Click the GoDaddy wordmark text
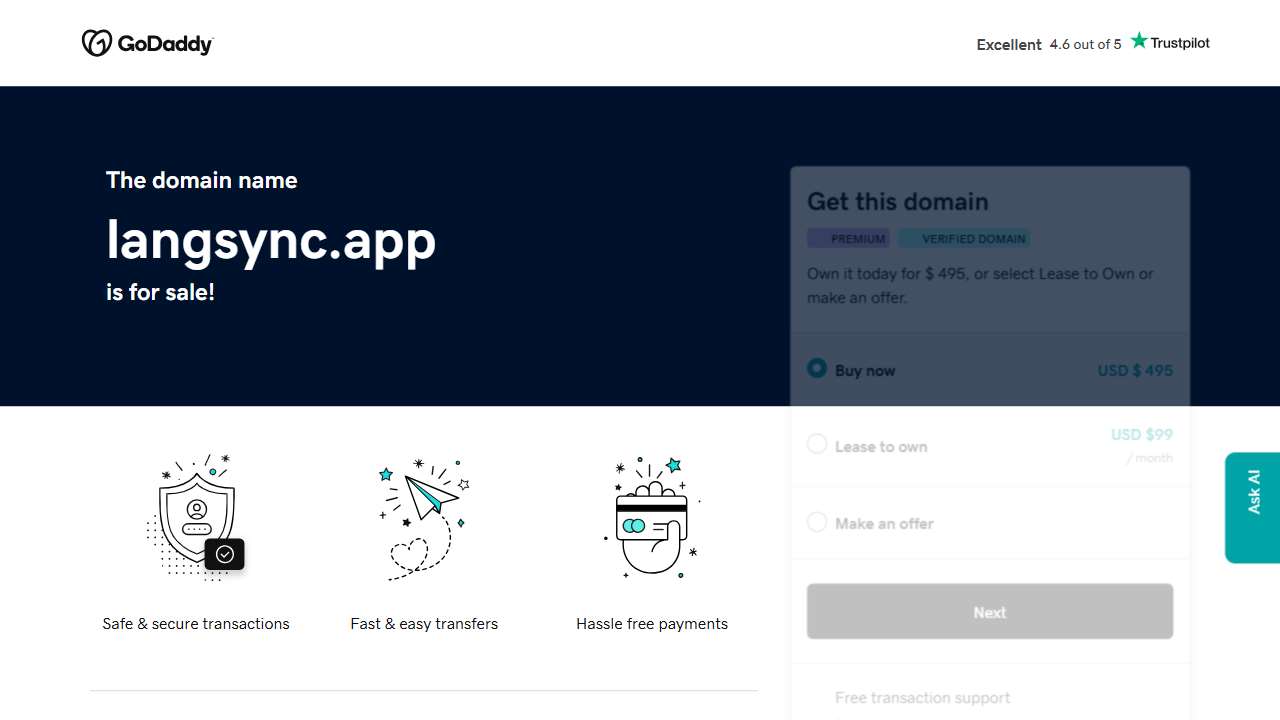Screen dimensions: 1280x720 coord(165,44)
